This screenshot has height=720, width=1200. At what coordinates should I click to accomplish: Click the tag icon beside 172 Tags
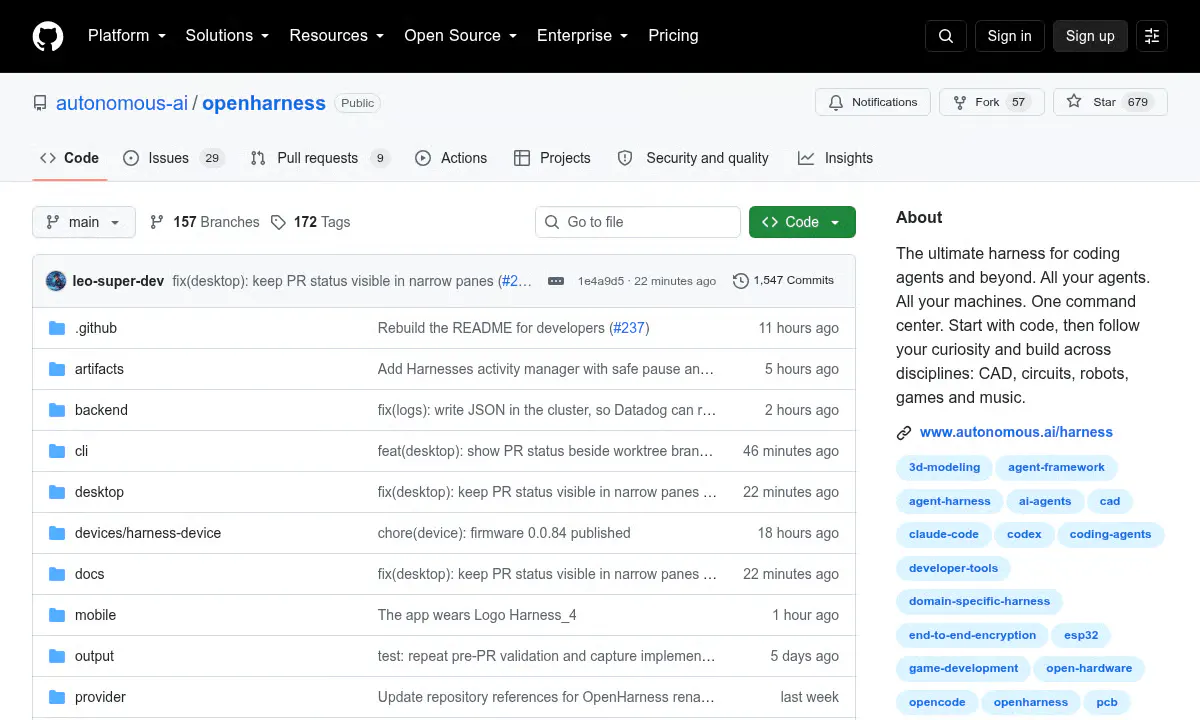point(278,222)
